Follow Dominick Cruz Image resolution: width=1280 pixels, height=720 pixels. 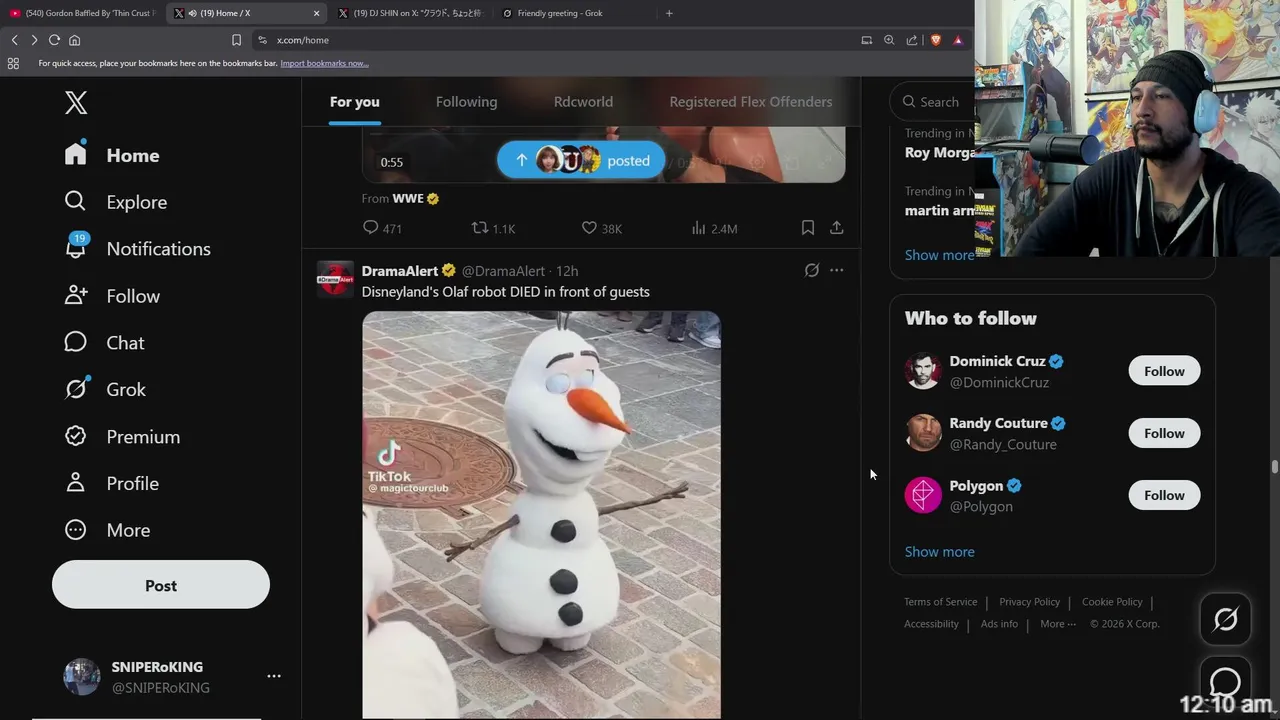pos(1164,371)
